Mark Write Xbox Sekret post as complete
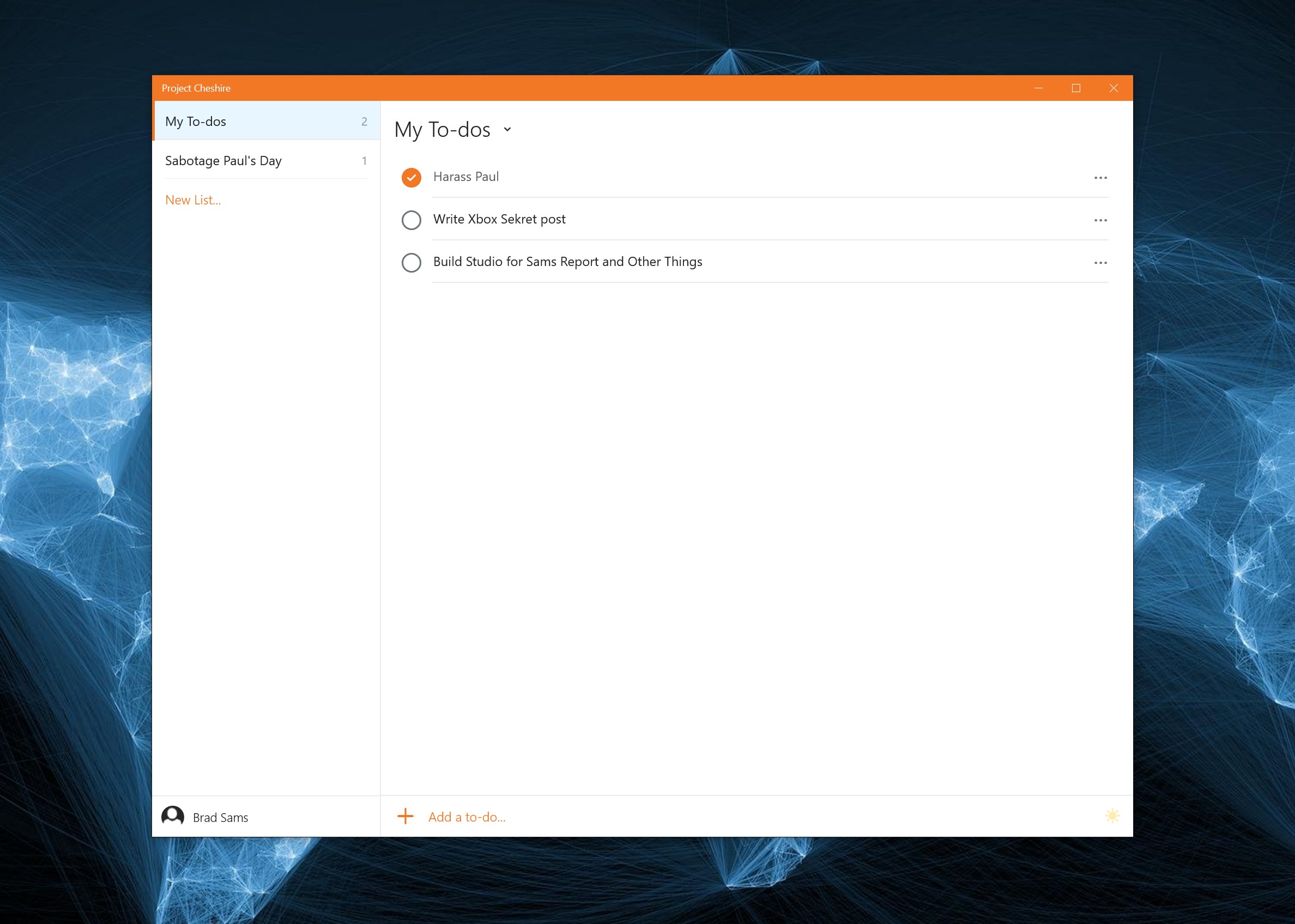1295x924 pixels. (x=411, y=220)
